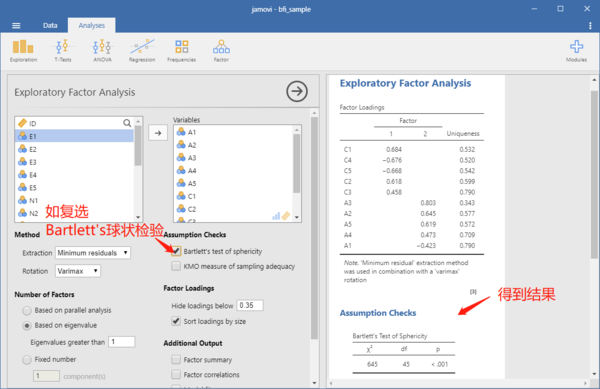The width and height of the screenshot is (600, 389).
Task: Click Variables box scroll down arrow
Action: coord(297,217)
